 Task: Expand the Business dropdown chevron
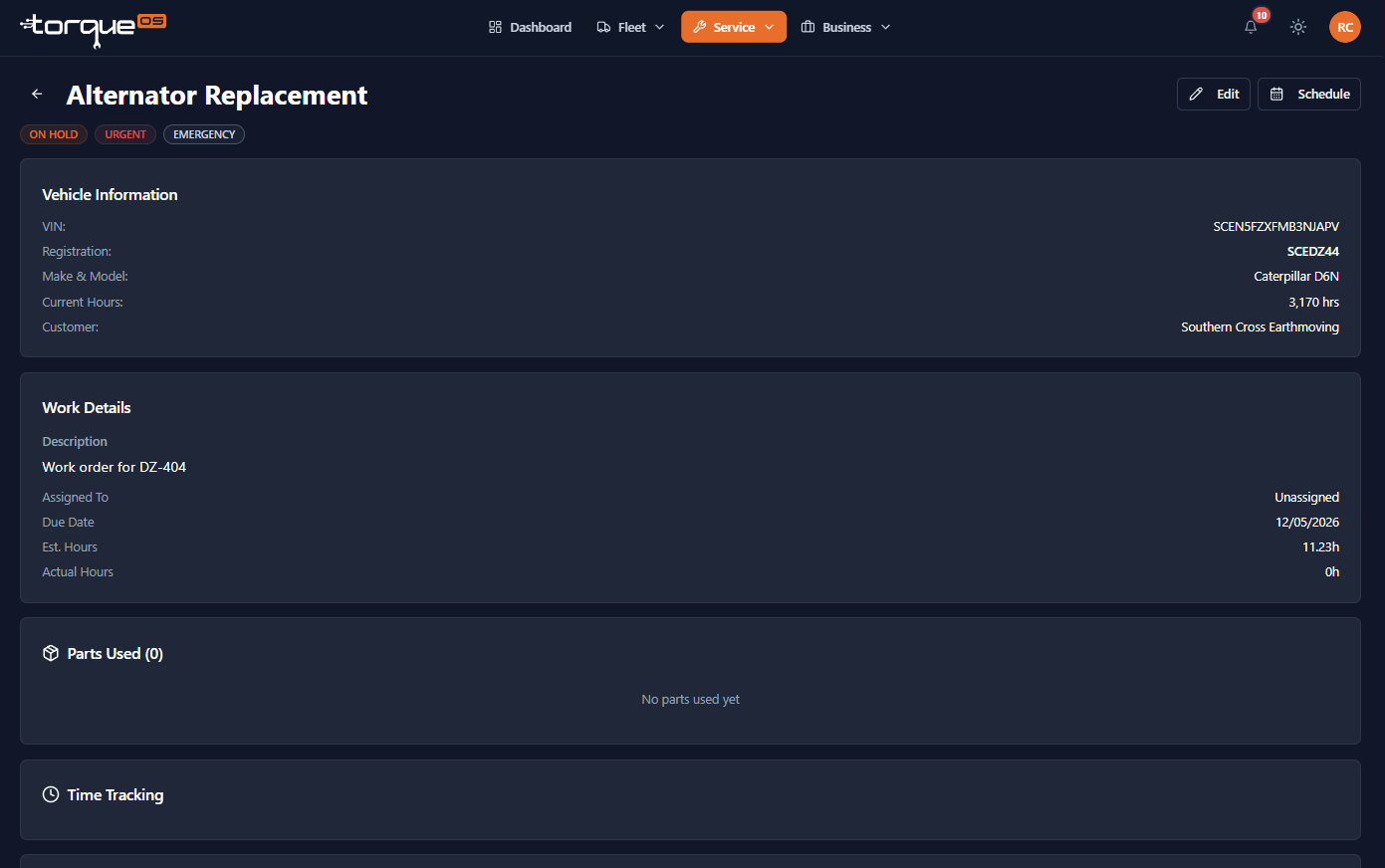coord(886,27)
